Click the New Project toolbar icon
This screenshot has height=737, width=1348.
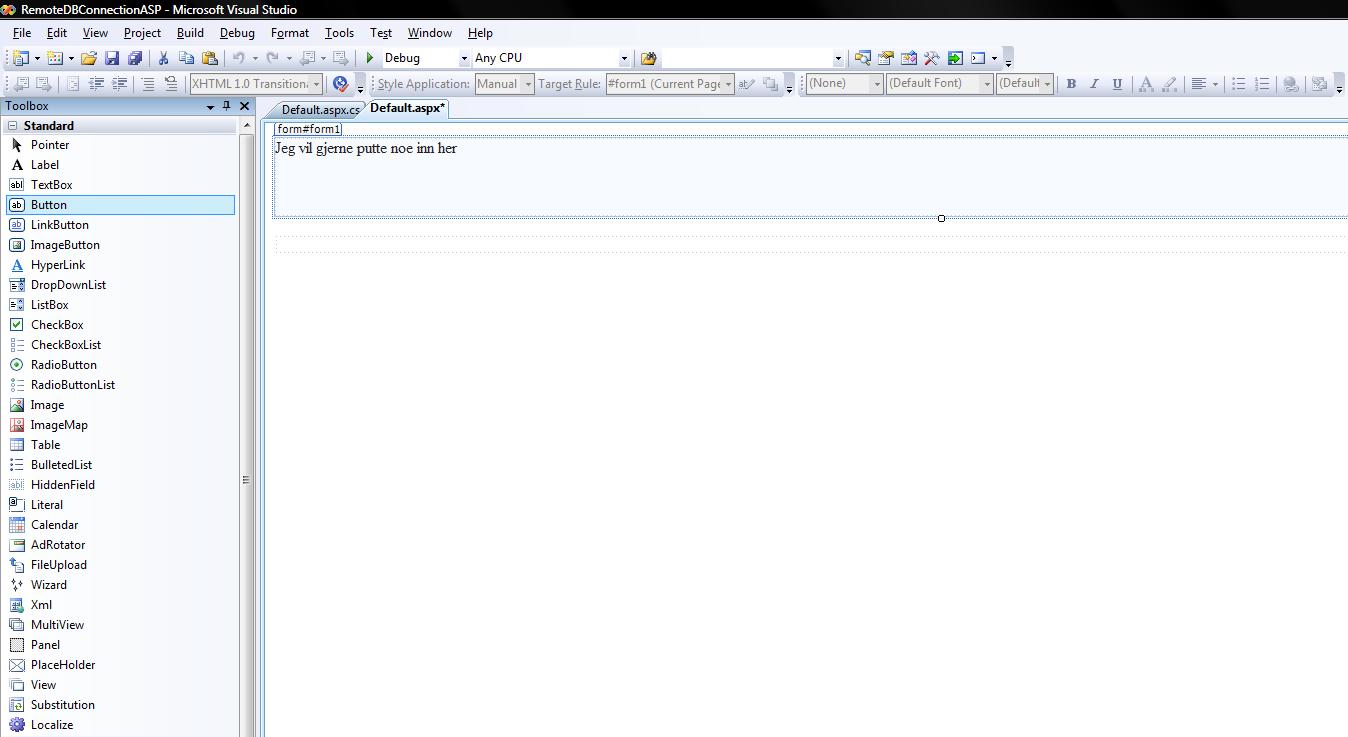click(21, 58)
